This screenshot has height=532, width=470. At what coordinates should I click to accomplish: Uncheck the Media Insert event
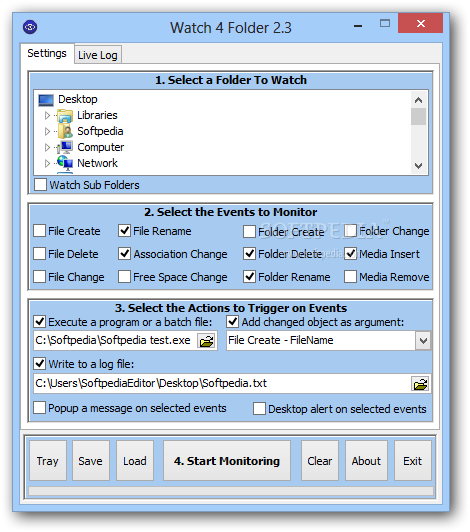(351, 254)
